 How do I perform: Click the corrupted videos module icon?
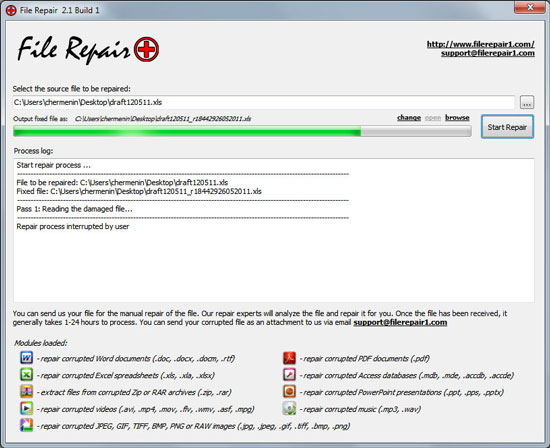[x=27, y=408]
